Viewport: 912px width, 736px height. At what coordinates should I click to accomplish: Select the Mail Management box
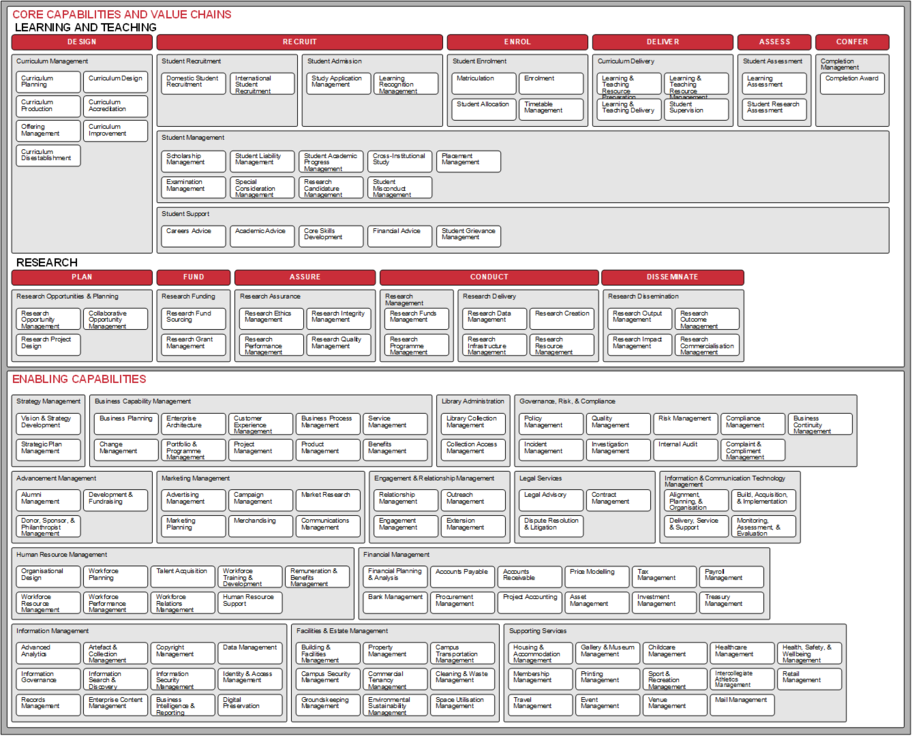[x=742, y=705]
